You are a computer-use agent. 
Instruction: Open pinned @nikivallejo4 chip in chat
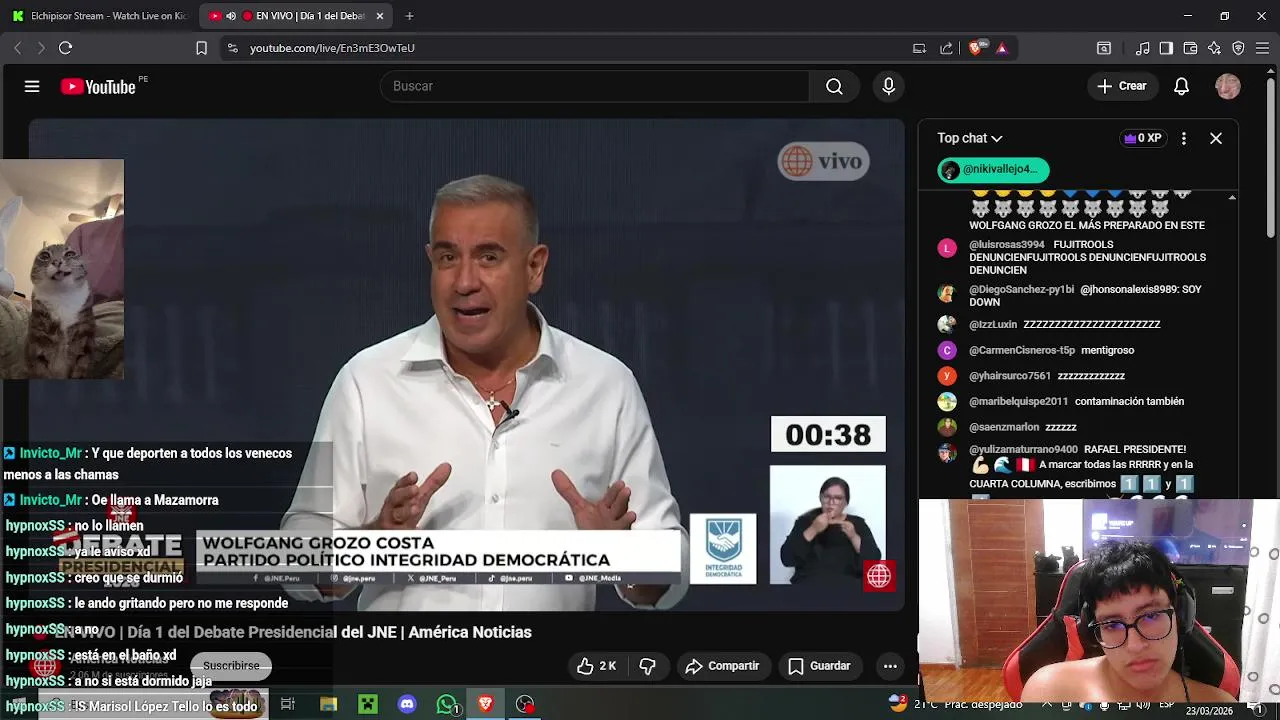coord(993,169)
